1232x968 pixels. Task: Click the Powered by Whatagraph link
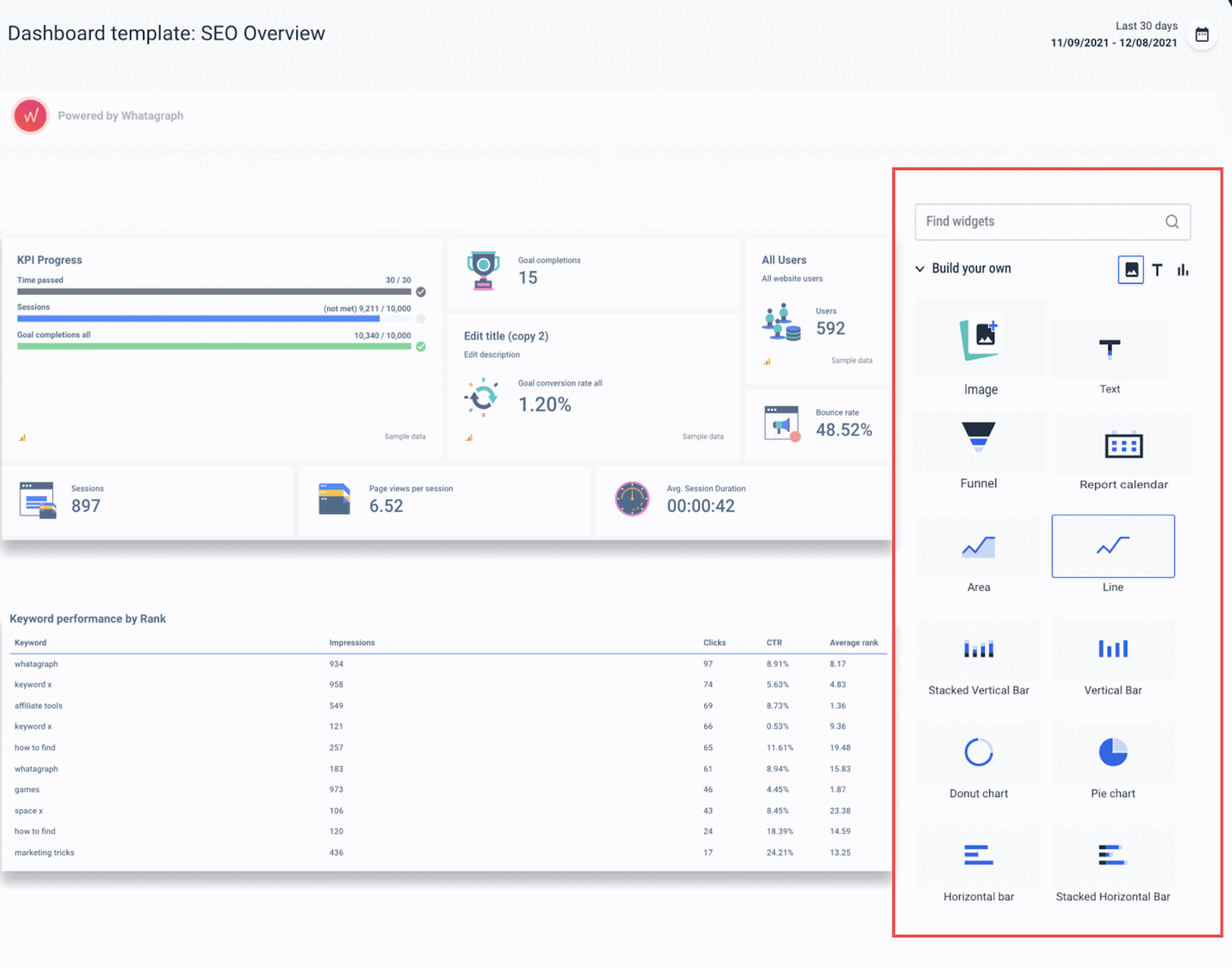pyautogui.click(x=120, y=115)
